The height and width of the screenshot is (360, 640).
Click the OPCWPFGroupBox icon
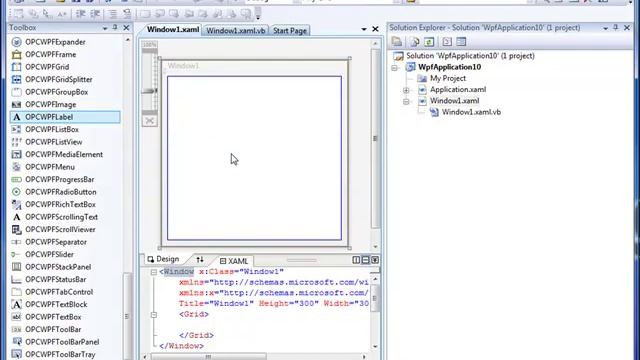[16, 92]
